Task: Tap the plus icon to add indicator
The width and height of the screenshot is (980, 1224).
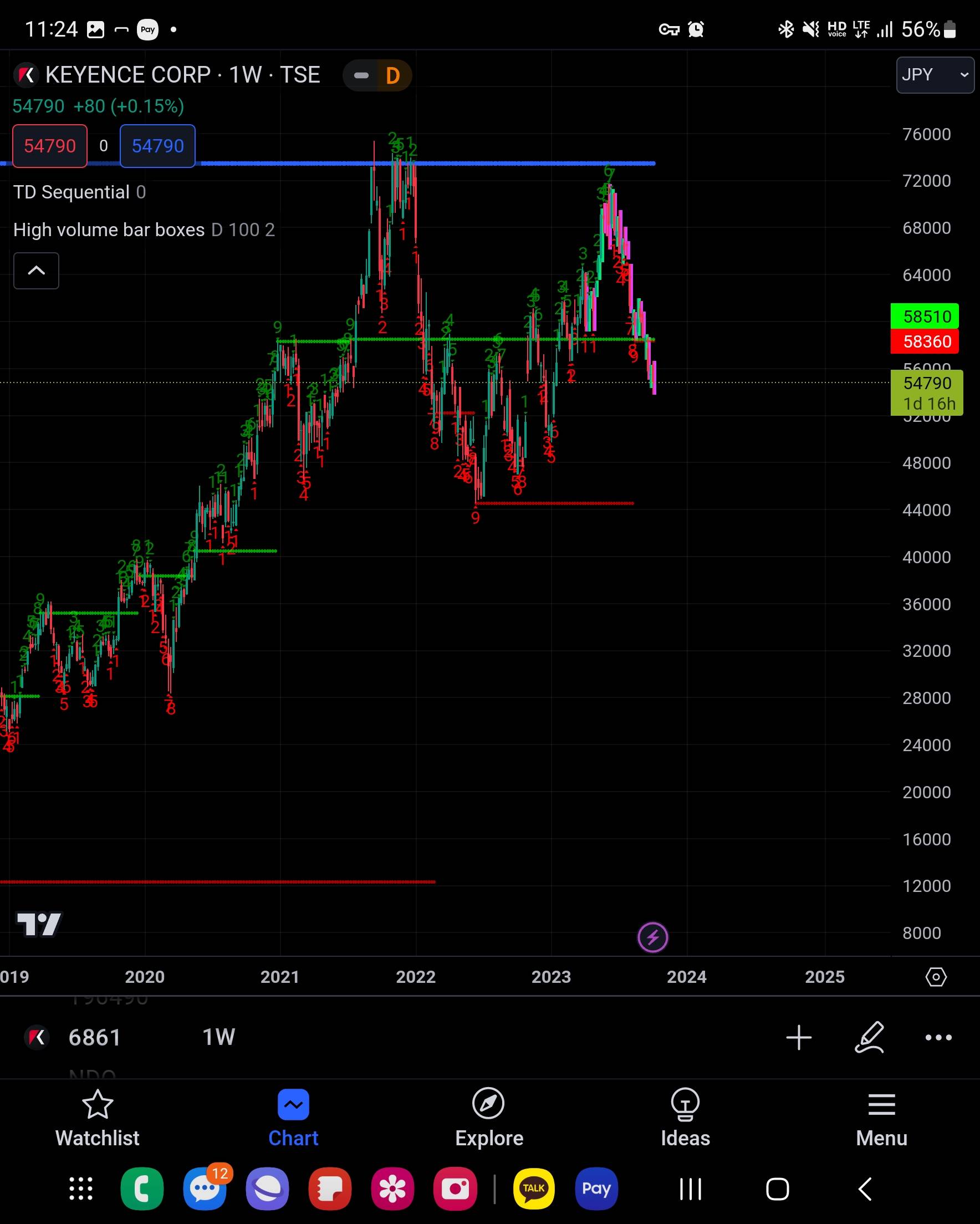Action: click(x=798, y=1037)
